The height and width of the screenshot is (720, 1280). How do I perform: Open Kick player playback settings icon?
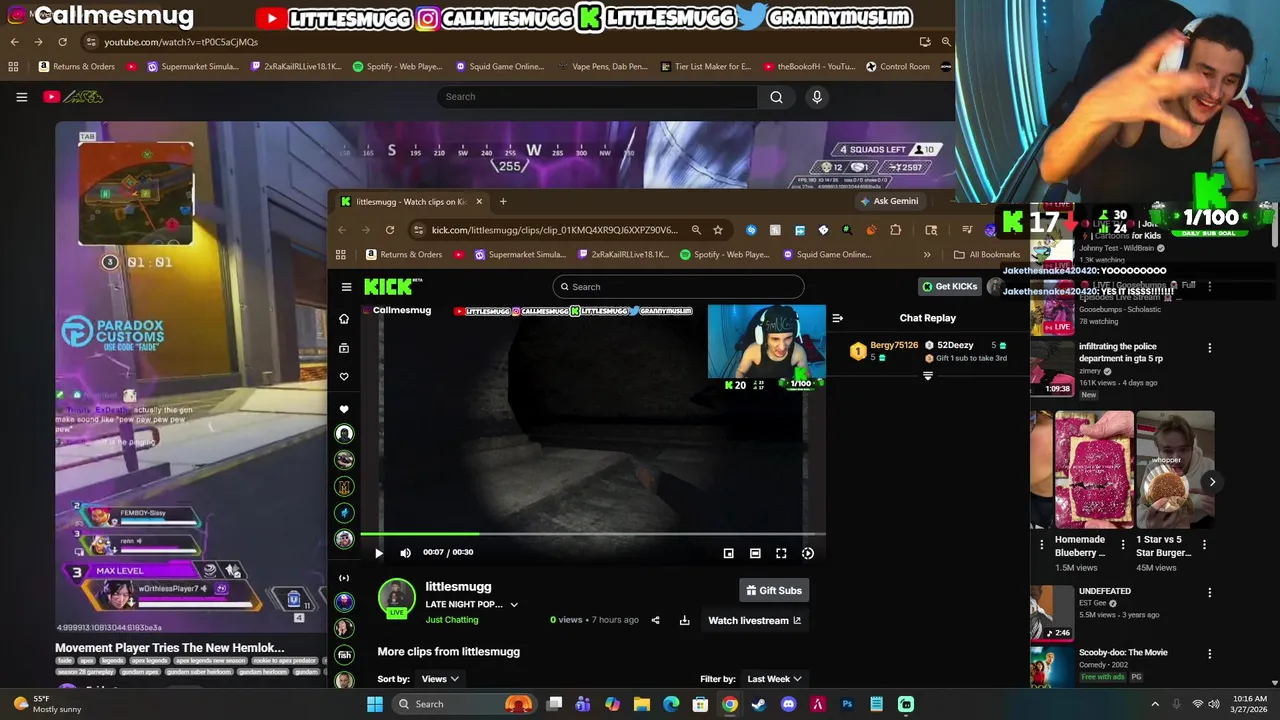coord(808,553)
